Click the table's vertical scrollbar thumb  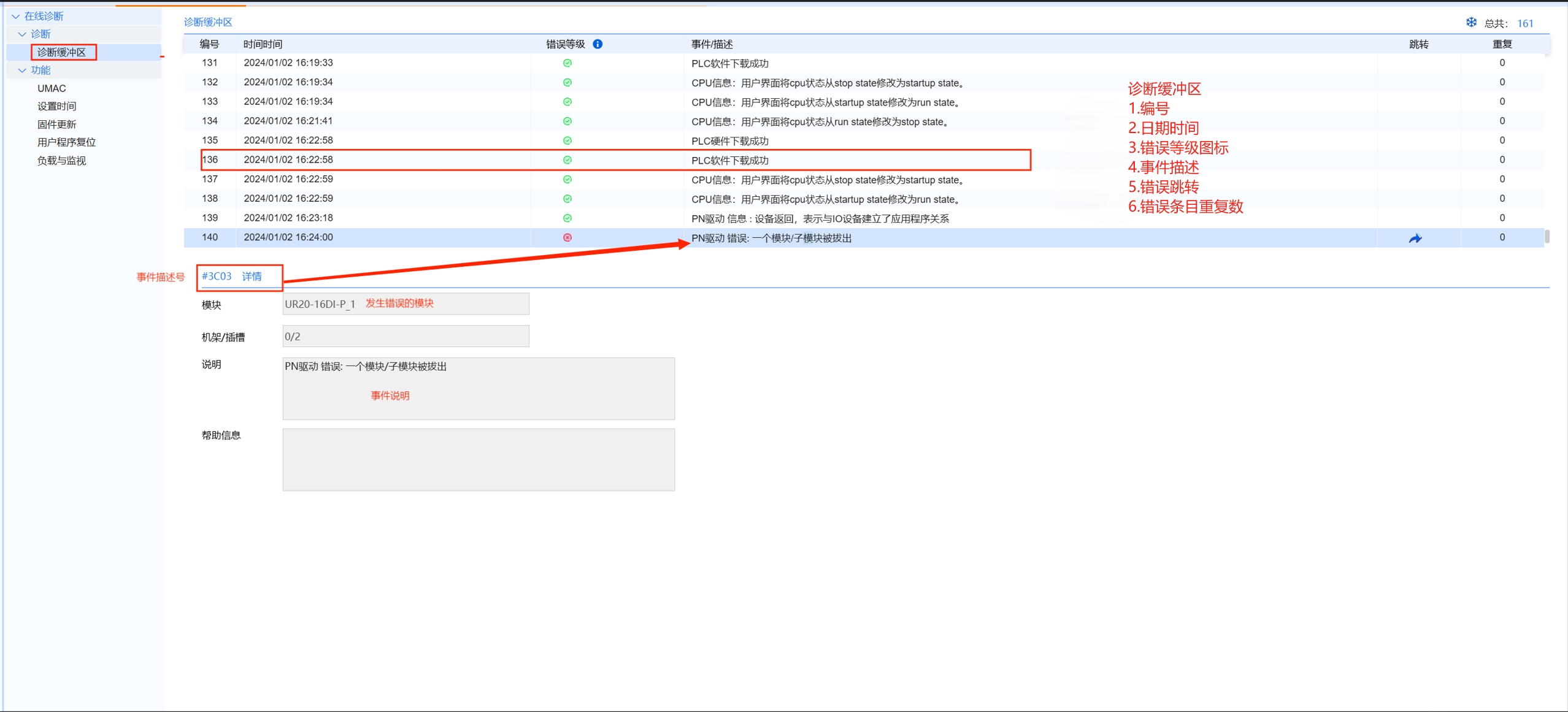click(x=1547, y=236)
